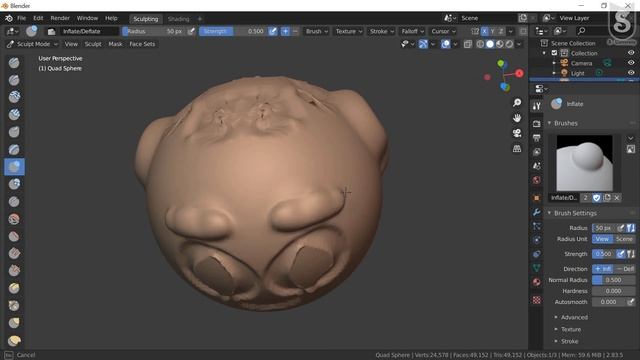Screen dimensions: 640x360
Task: Toggle Z axis symmetry
Action: tap(501, 31)
